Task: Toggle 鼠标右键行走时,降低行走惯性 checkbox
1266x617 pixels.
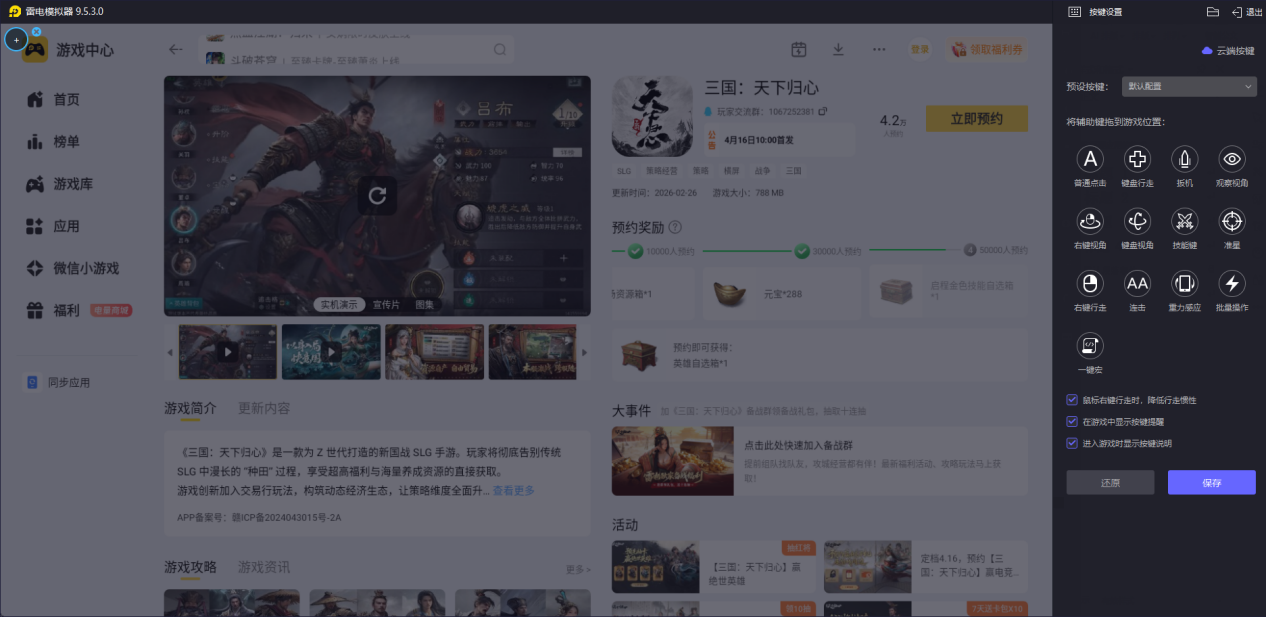Action: 1072,400
